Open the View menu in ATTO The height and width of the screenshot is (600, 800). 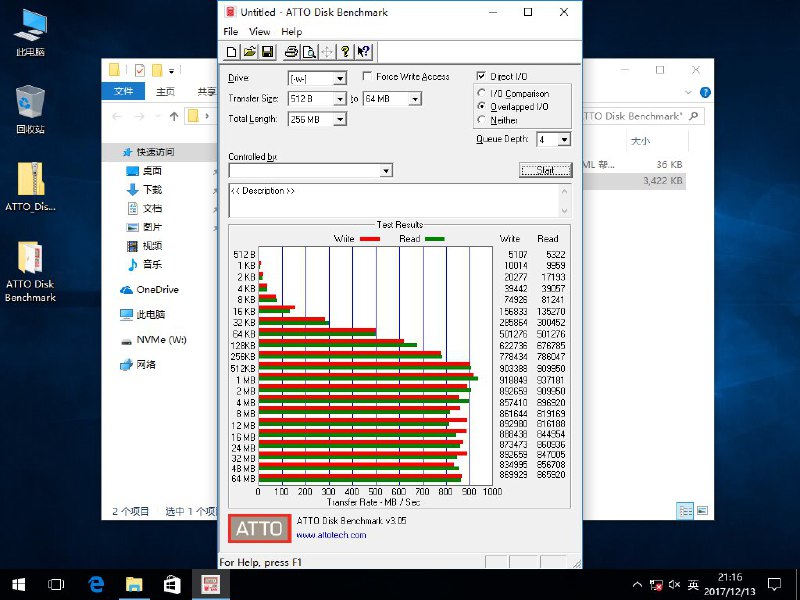point(260,32)
